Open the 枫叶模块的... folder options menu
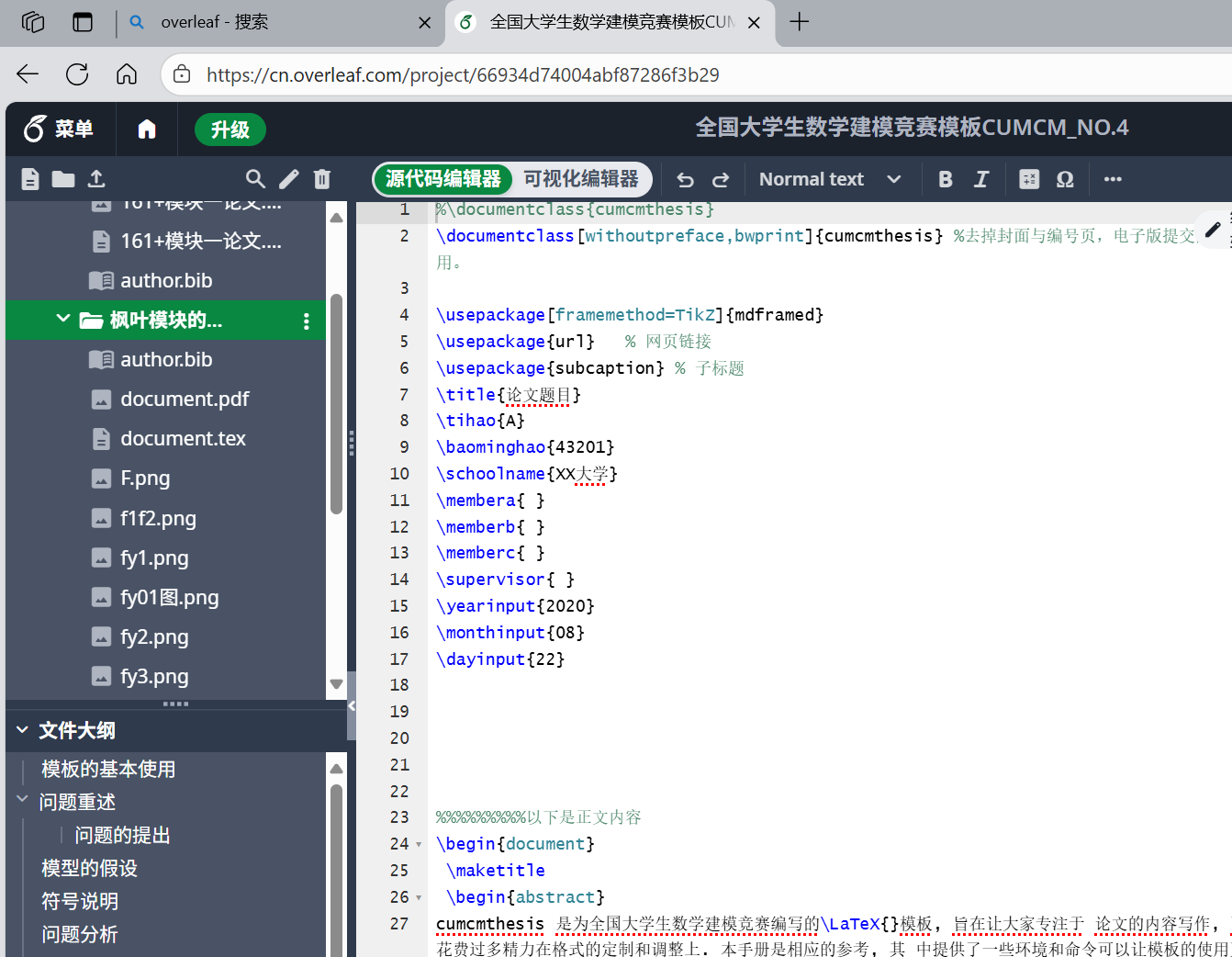Screen dimensions: 1232x957 pos(307,321)
